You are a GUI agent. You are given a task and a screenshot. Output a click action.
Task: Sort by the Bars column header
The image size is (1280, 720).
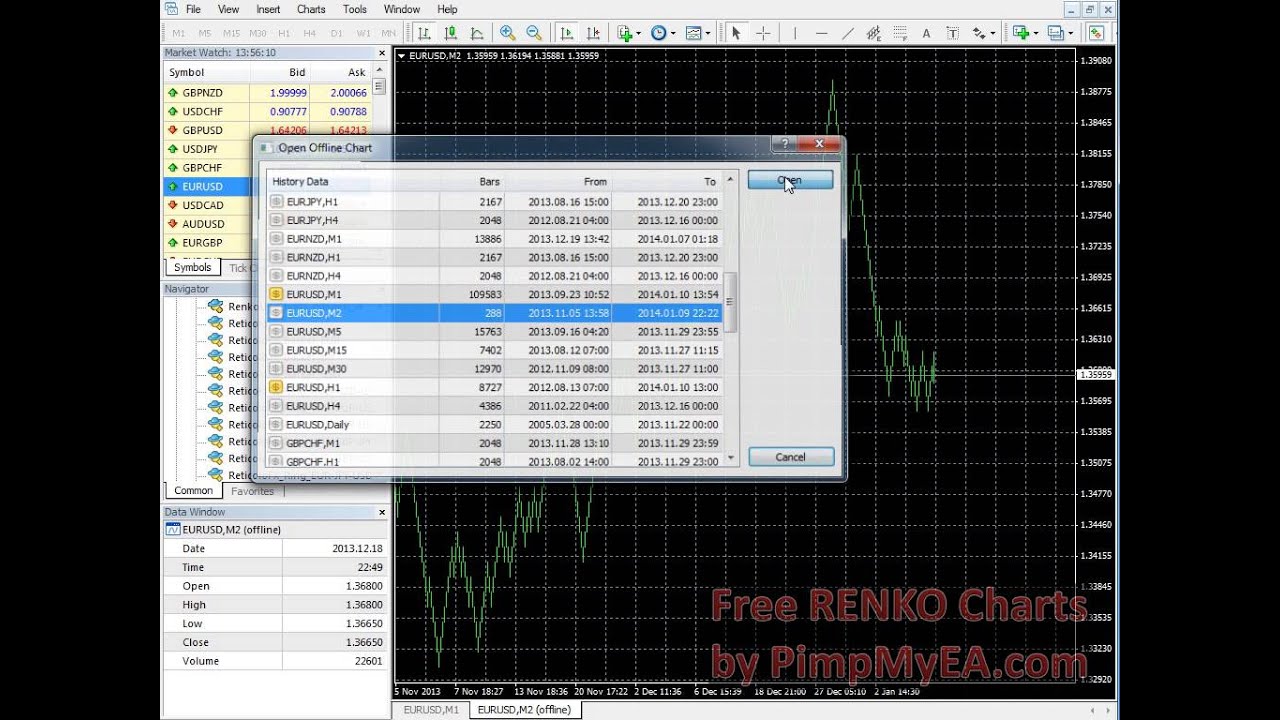point(471,181)
